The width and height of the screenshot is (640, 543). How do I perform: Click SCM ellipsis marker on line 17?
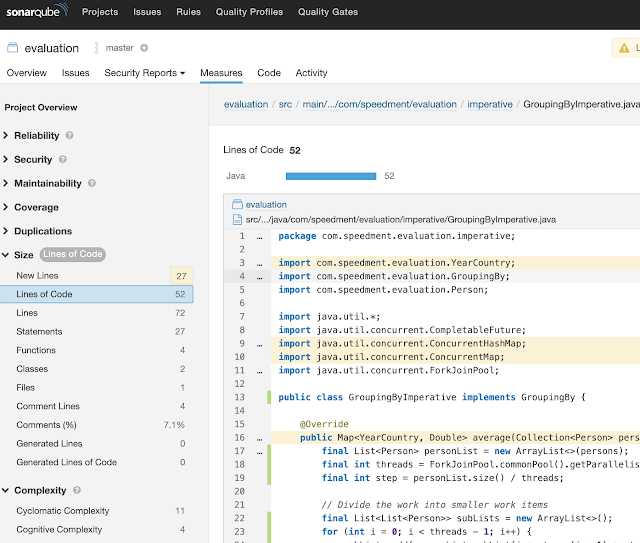coord(260,452)
